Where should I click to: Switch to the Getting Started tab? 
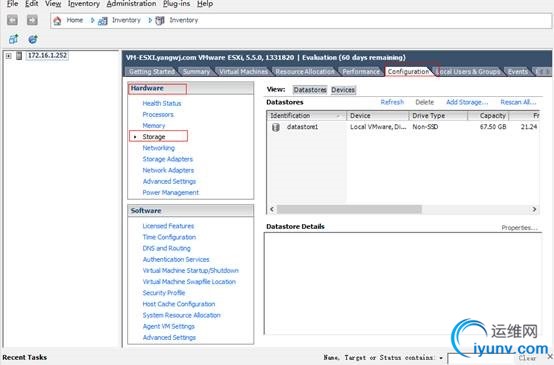pos(152,71)
